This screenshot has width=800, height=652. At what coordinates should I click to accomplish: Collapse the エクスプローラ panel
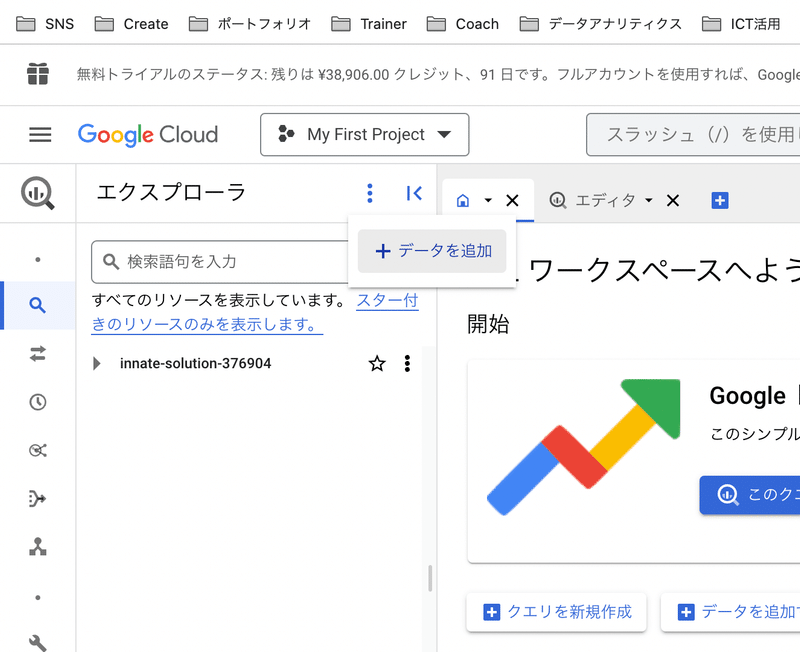[414, 193]
